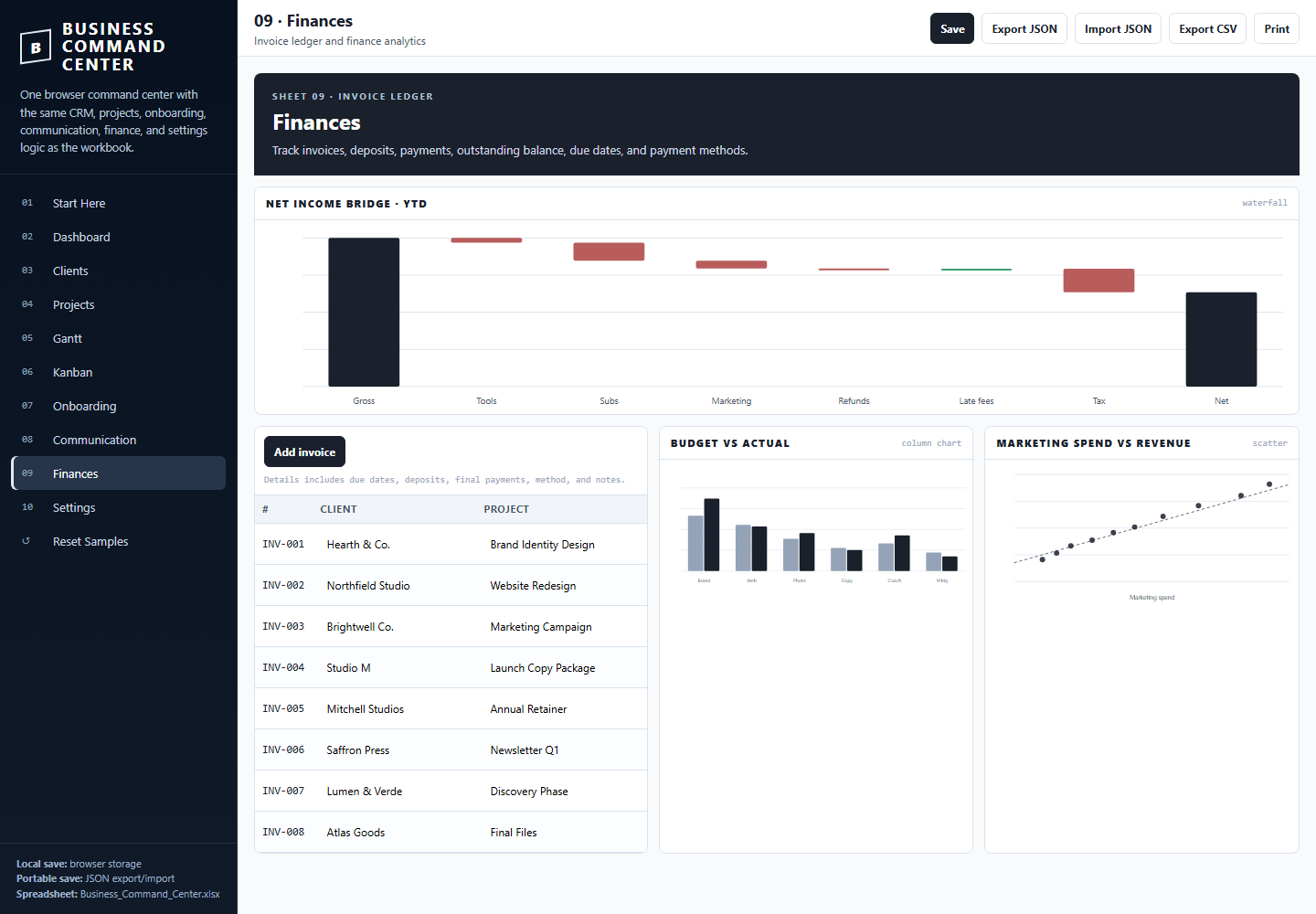The image size is (1316, 914).
Task: Navigate to Projects
Action: pos(118,304)
